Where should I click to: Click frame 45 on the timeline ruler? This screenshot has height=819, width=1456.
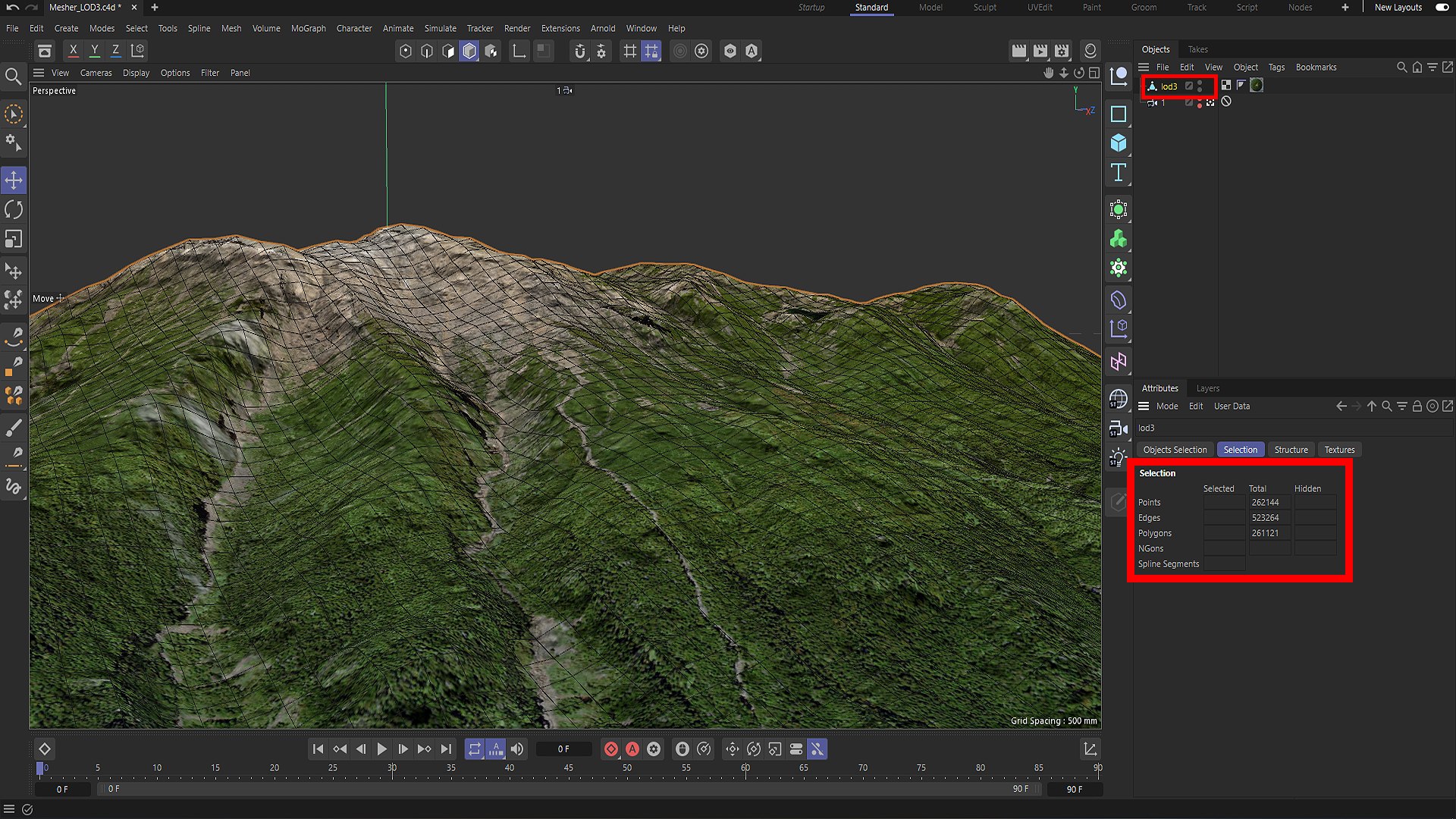coord(568,768)
